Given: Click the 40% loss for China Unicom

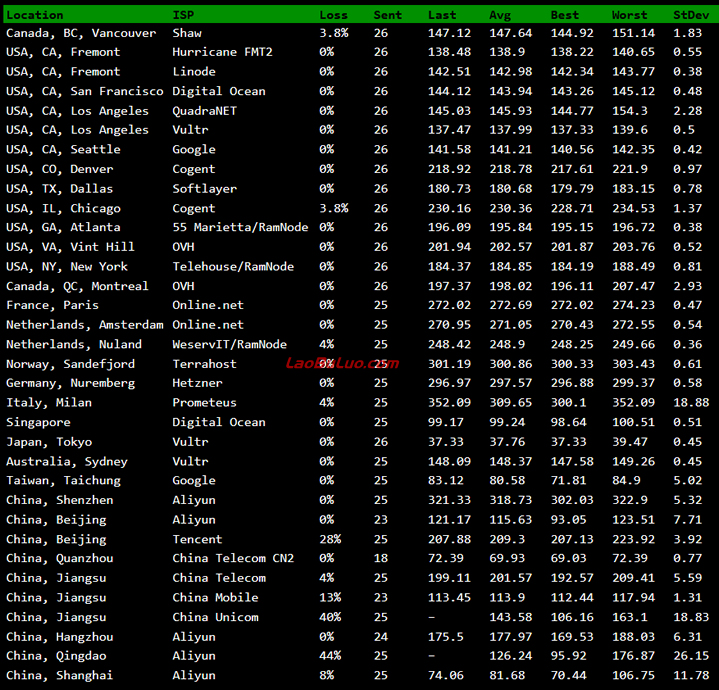Looking at the screenshot, I should coord(330,617).
